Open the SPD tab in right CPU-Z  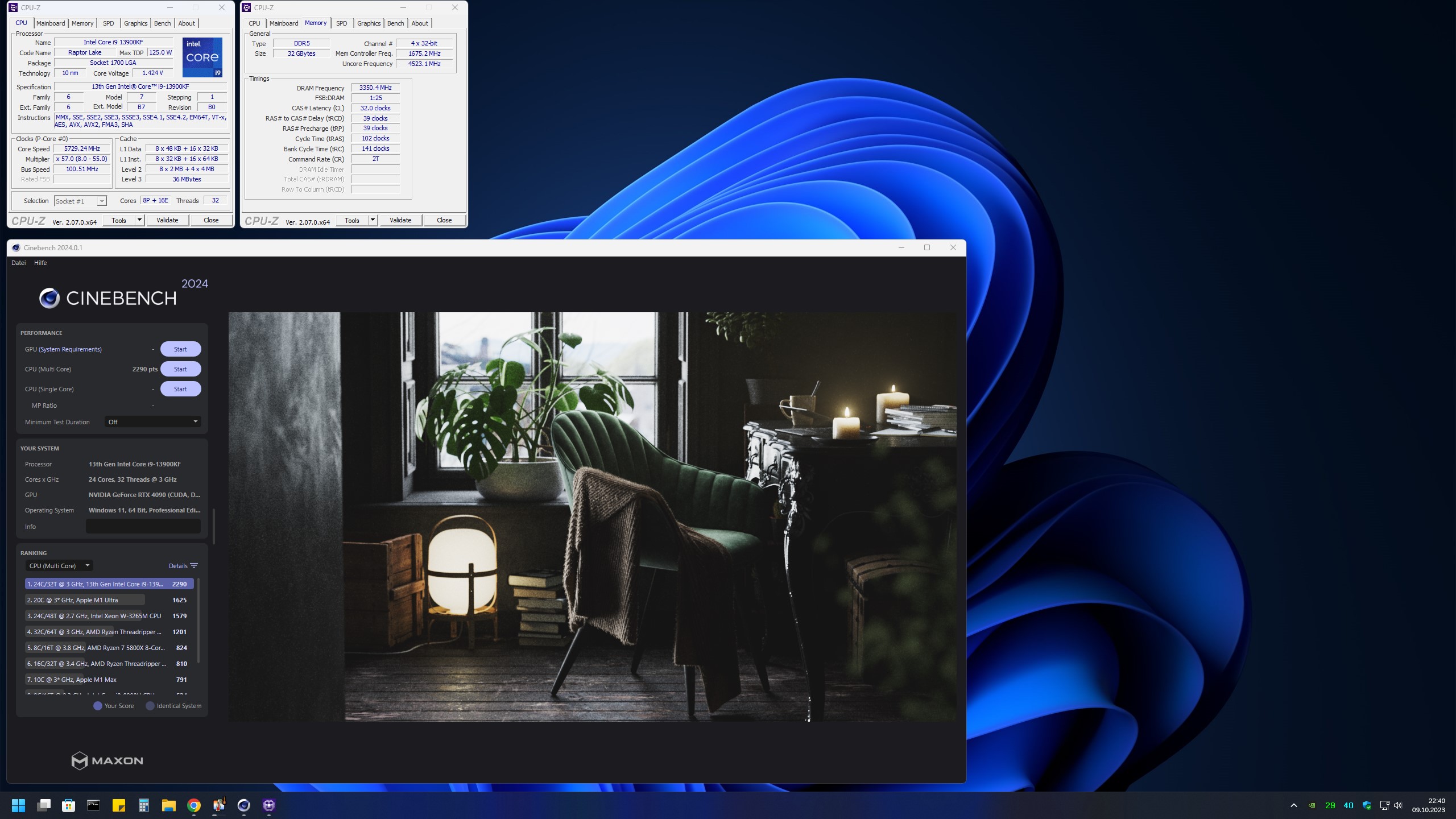coord(341,23)
